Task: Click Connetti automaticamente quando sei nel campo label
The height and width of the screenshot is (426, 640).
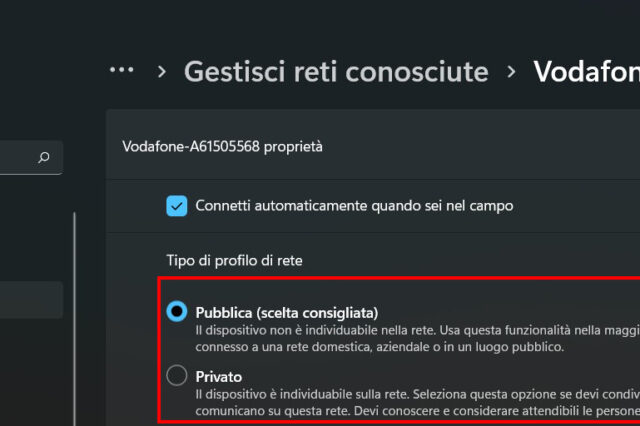Action: coord(354,206)
